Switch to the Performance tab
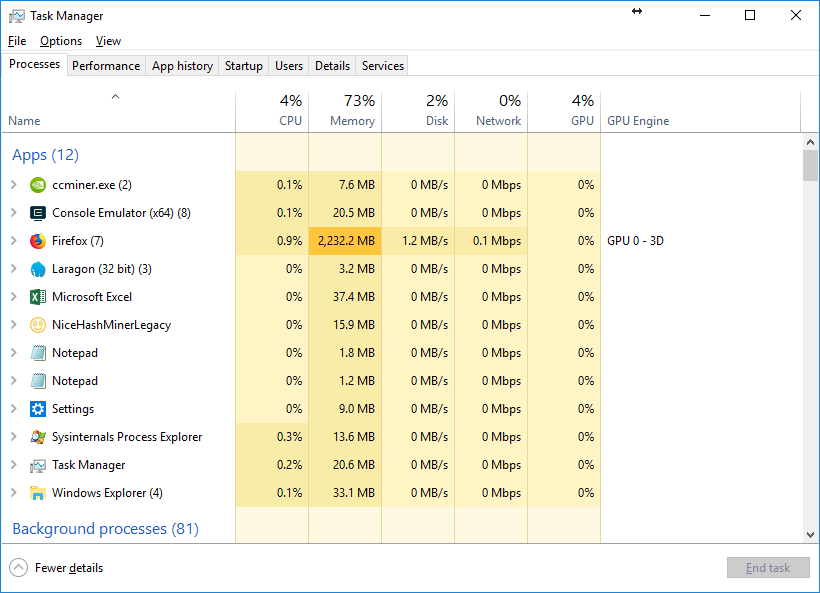The height and width of the screenshot is (593, 820). [x=106, y=66]
